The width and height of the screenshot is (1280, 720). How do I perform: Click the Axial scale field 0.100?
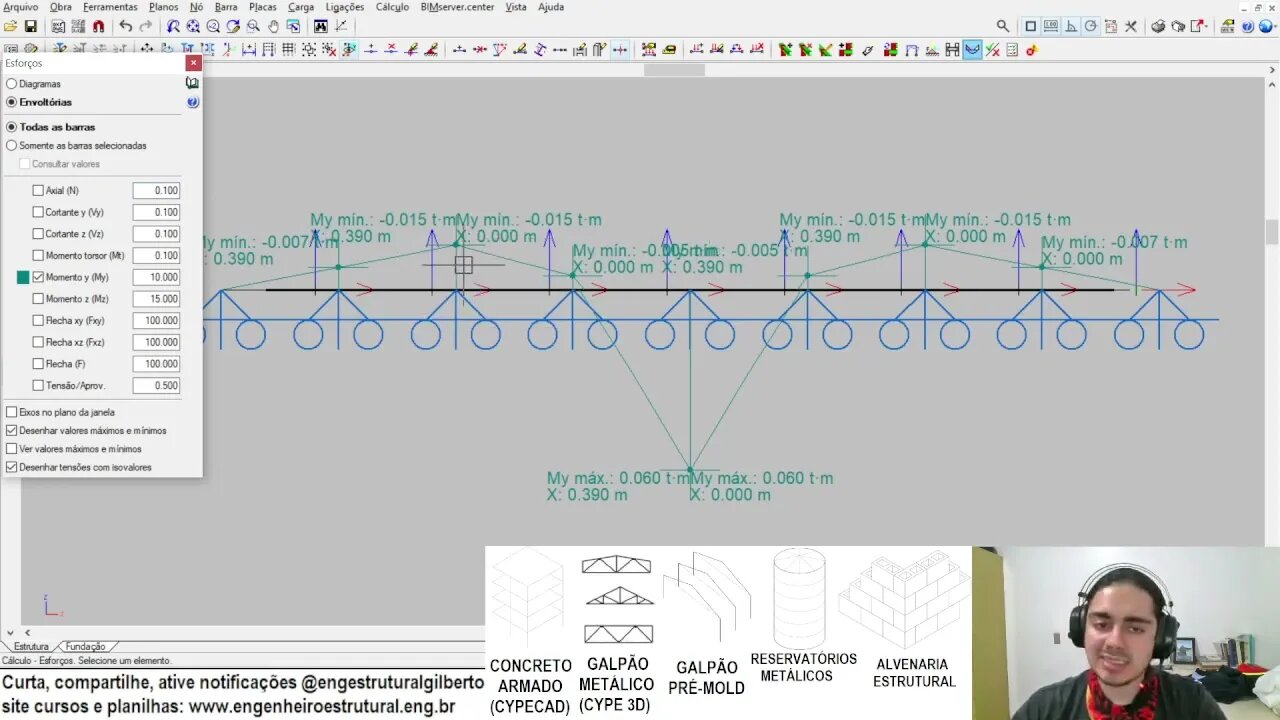tap(156, 190)
